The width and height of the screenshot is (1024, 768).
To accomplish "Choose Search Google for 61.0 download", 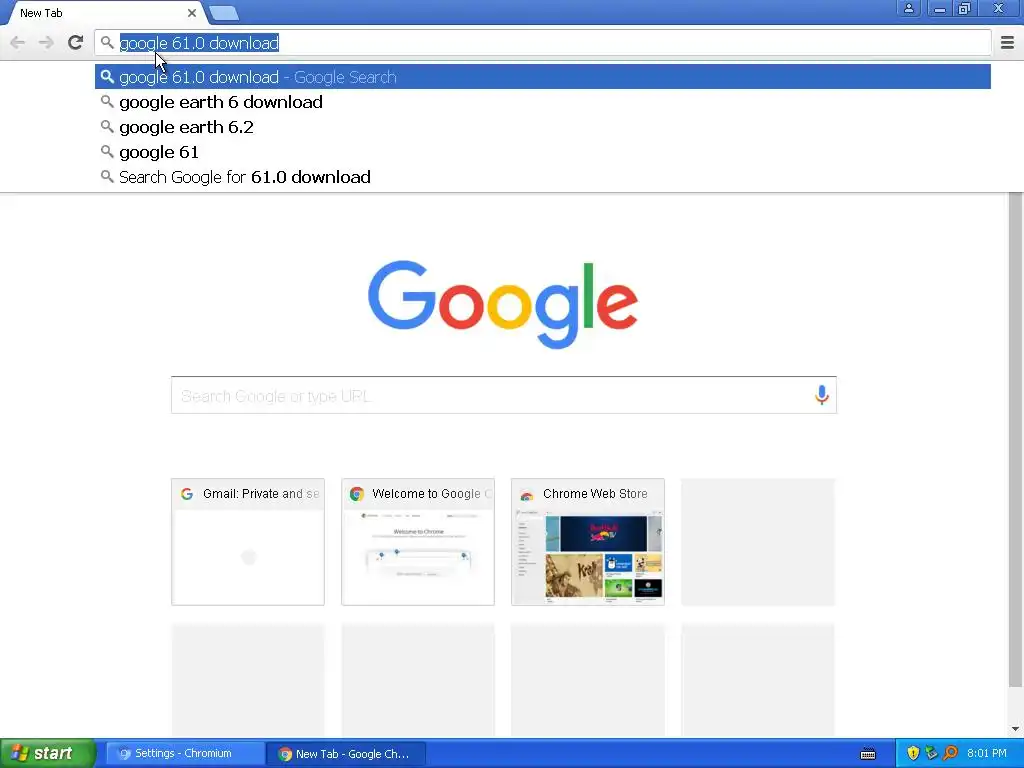I will (x=543, y=177).
